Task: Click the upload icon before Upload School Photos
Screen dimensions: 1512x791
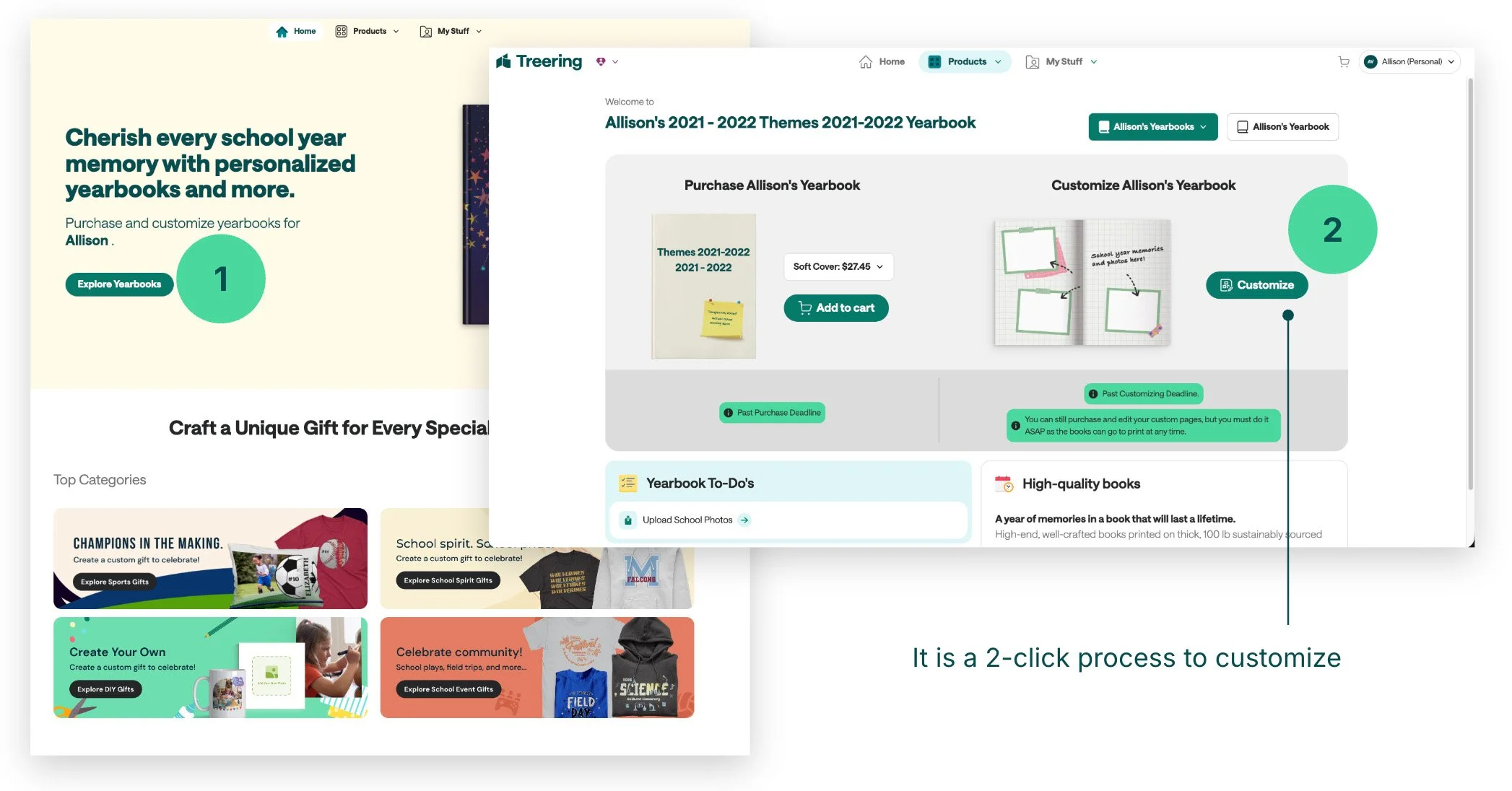Action: tap(628, 520)
